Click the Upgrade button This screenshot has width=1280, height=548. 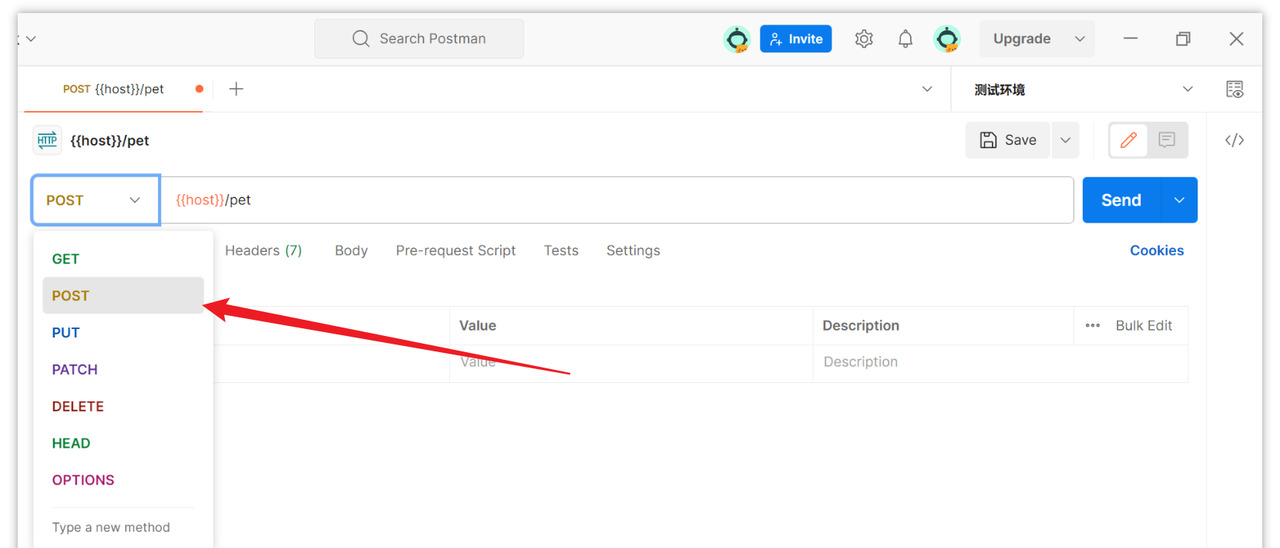pos(1022,39)
